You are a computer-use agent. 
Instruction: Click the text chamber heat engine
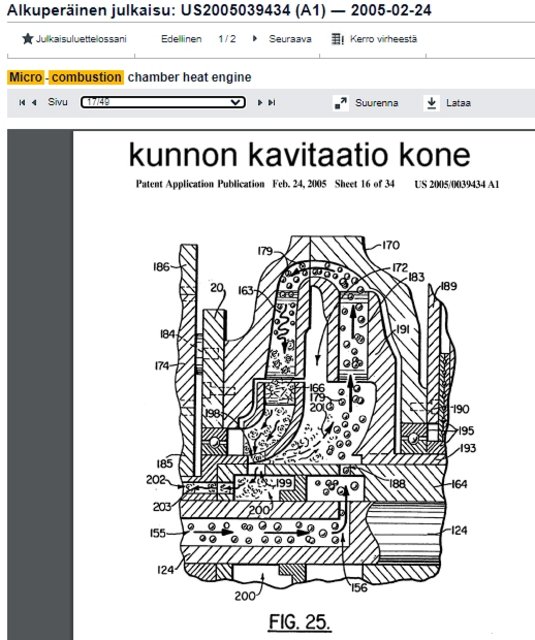[189, 77]
